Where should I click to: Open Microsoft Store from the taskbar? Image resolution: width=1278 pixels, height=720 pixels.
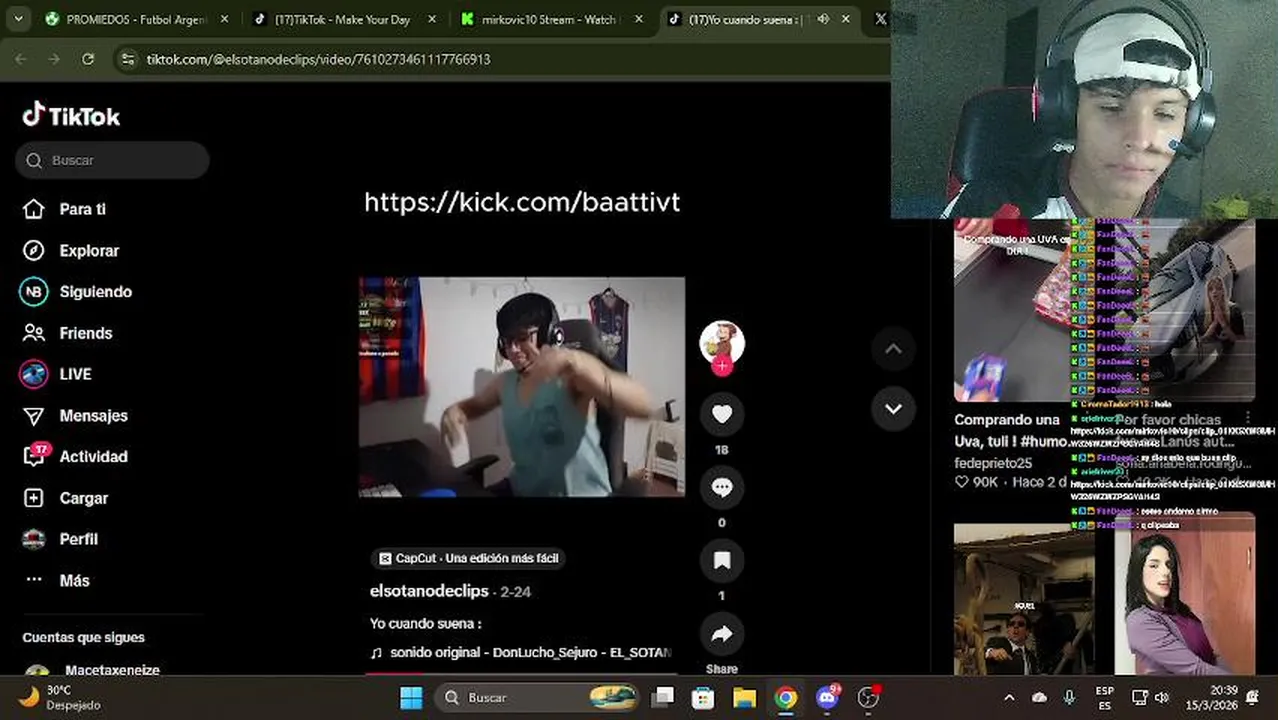703,697
